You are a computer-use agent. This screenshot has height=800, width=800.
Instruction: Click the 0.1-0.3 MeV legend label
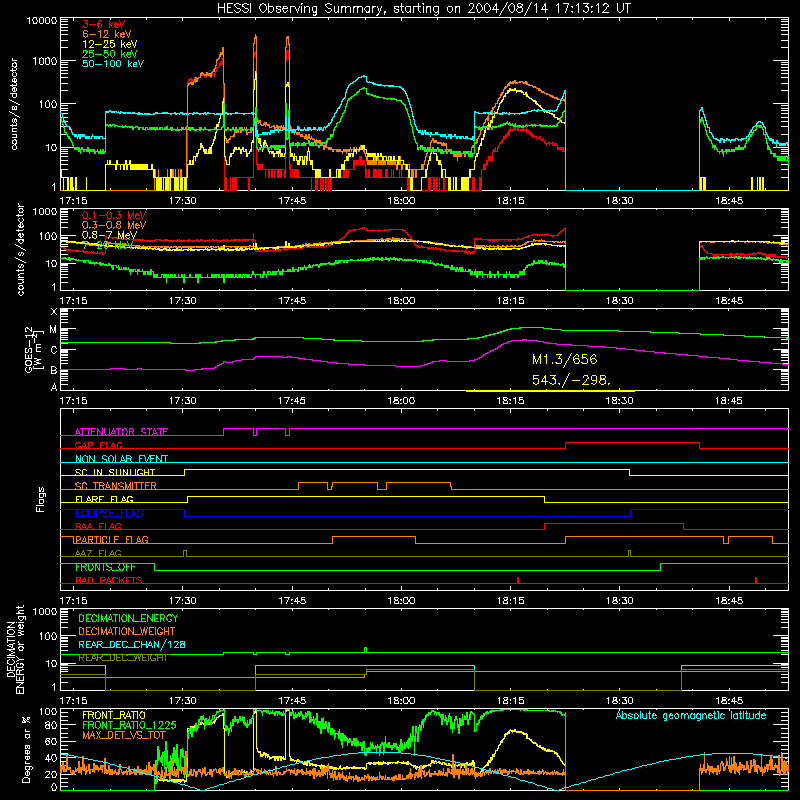(114, 215)
